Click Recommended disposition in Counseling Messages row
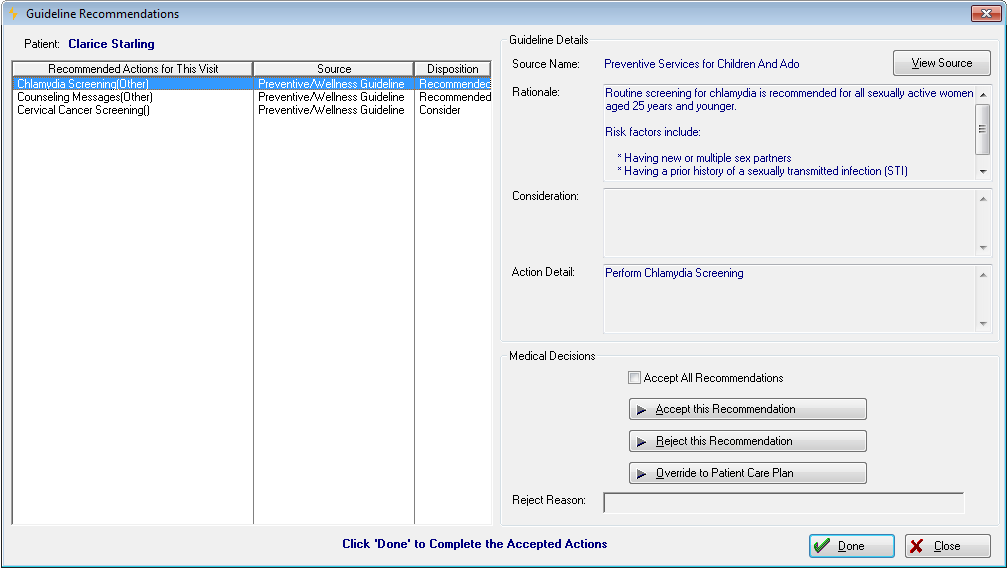 coord(454,97)
